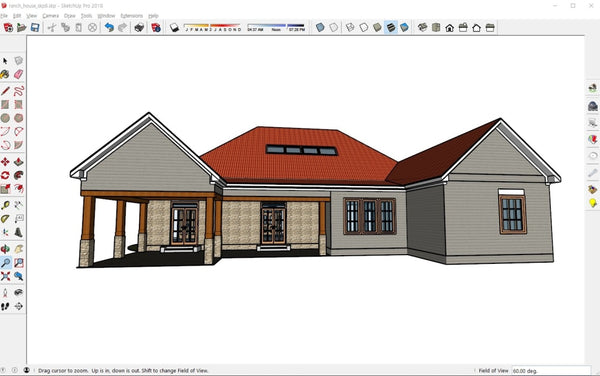600x376 pixels.
Task: Choose the 3 Point Arc tool
Action: [5, 145]
